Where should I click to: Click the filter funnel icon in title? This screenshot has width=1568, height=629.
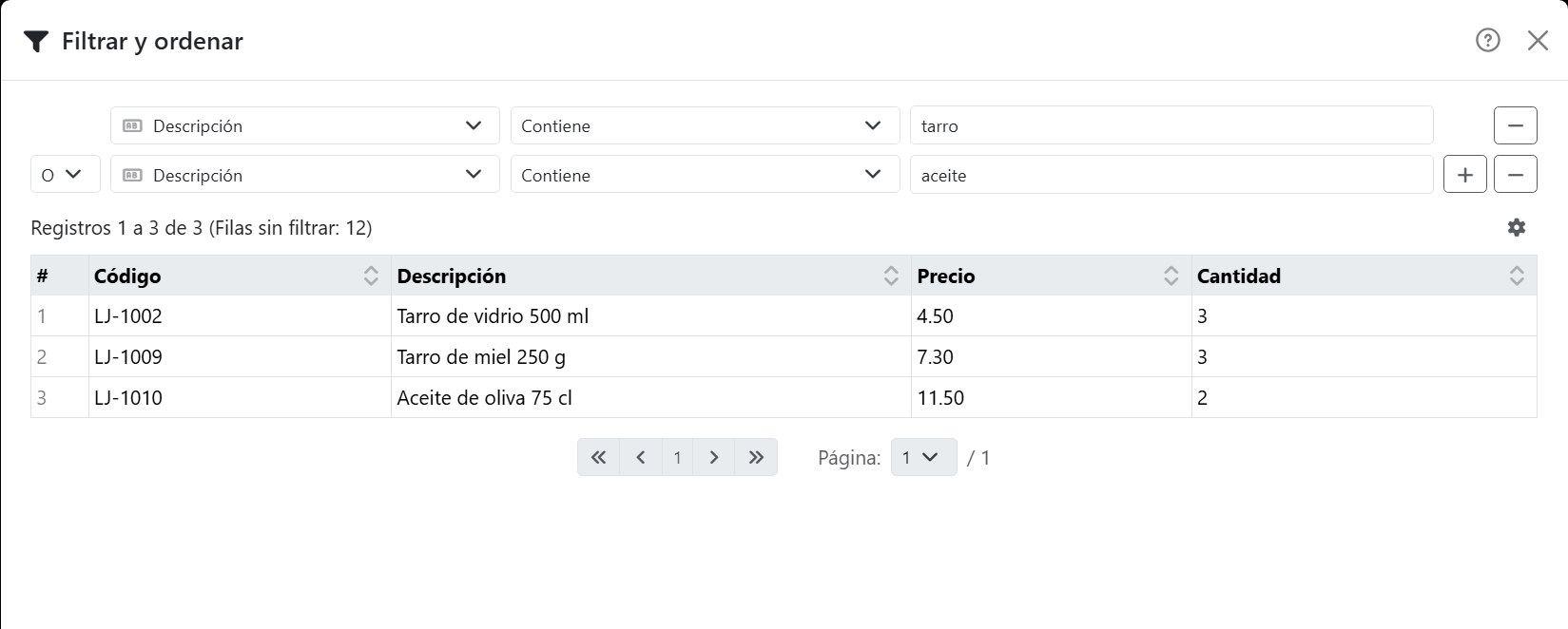click(x=36, y=42)
